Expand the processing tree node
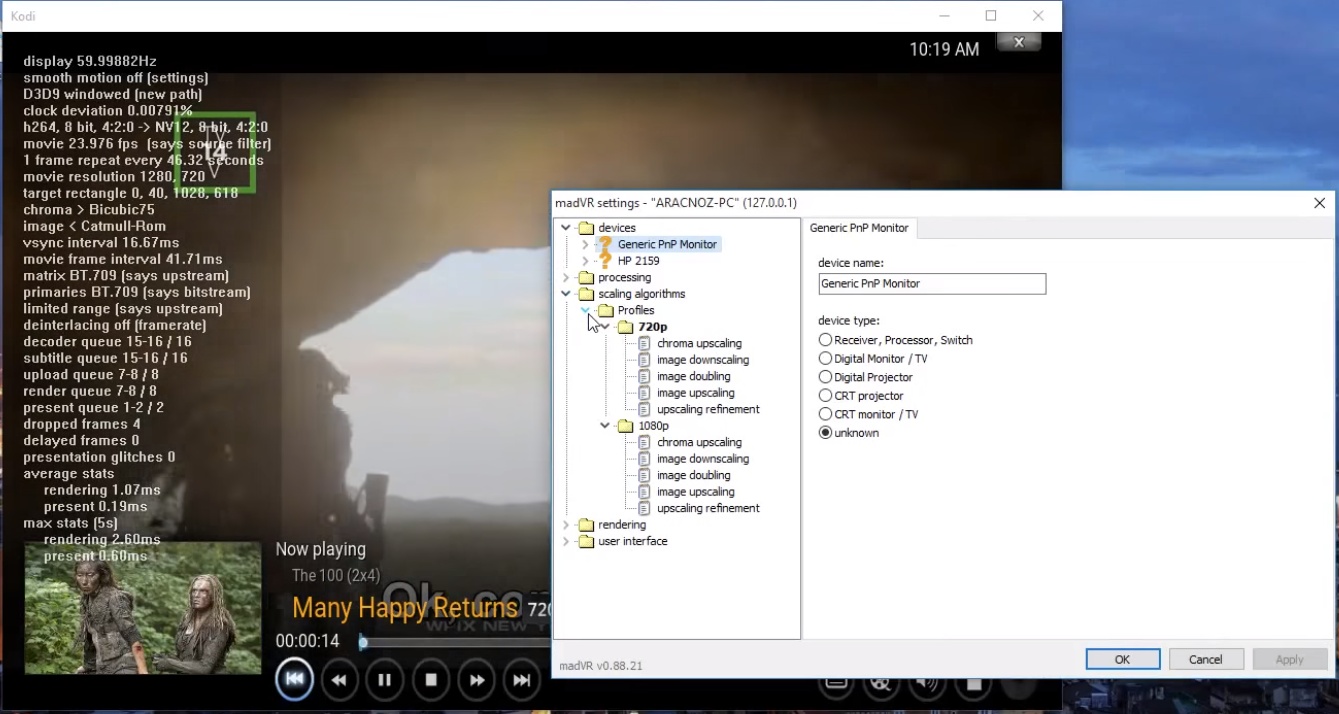 click(x=566, y=277)
